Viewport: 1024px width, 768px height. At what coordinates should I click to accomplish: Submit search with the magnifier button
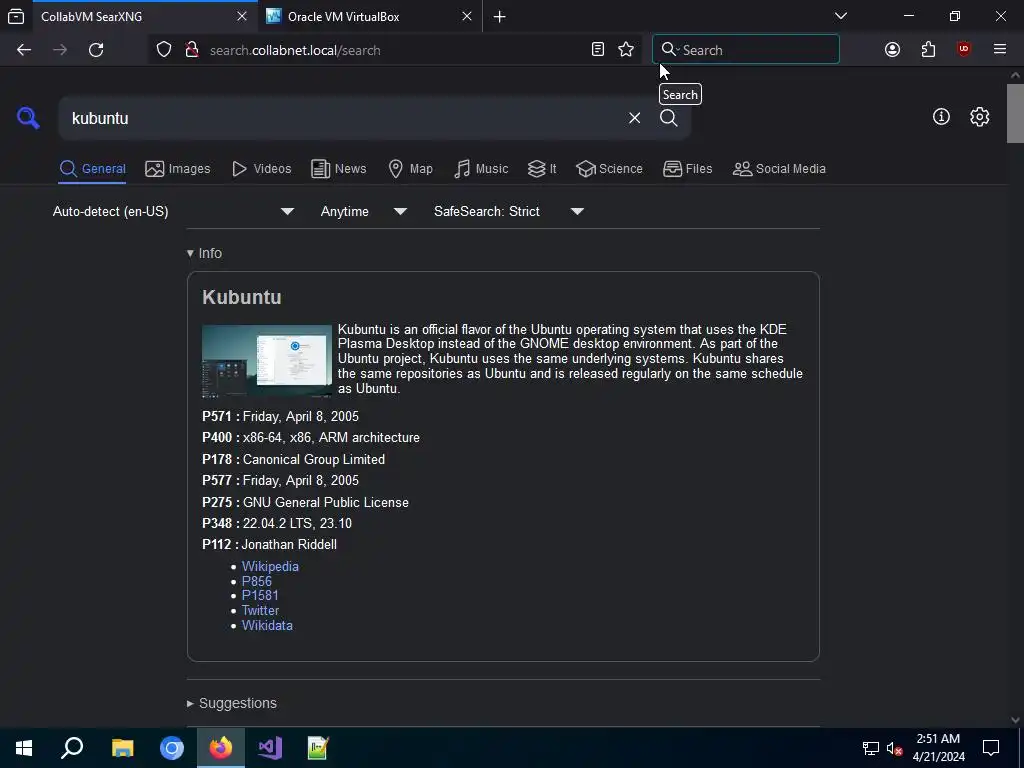click(669, 118)
